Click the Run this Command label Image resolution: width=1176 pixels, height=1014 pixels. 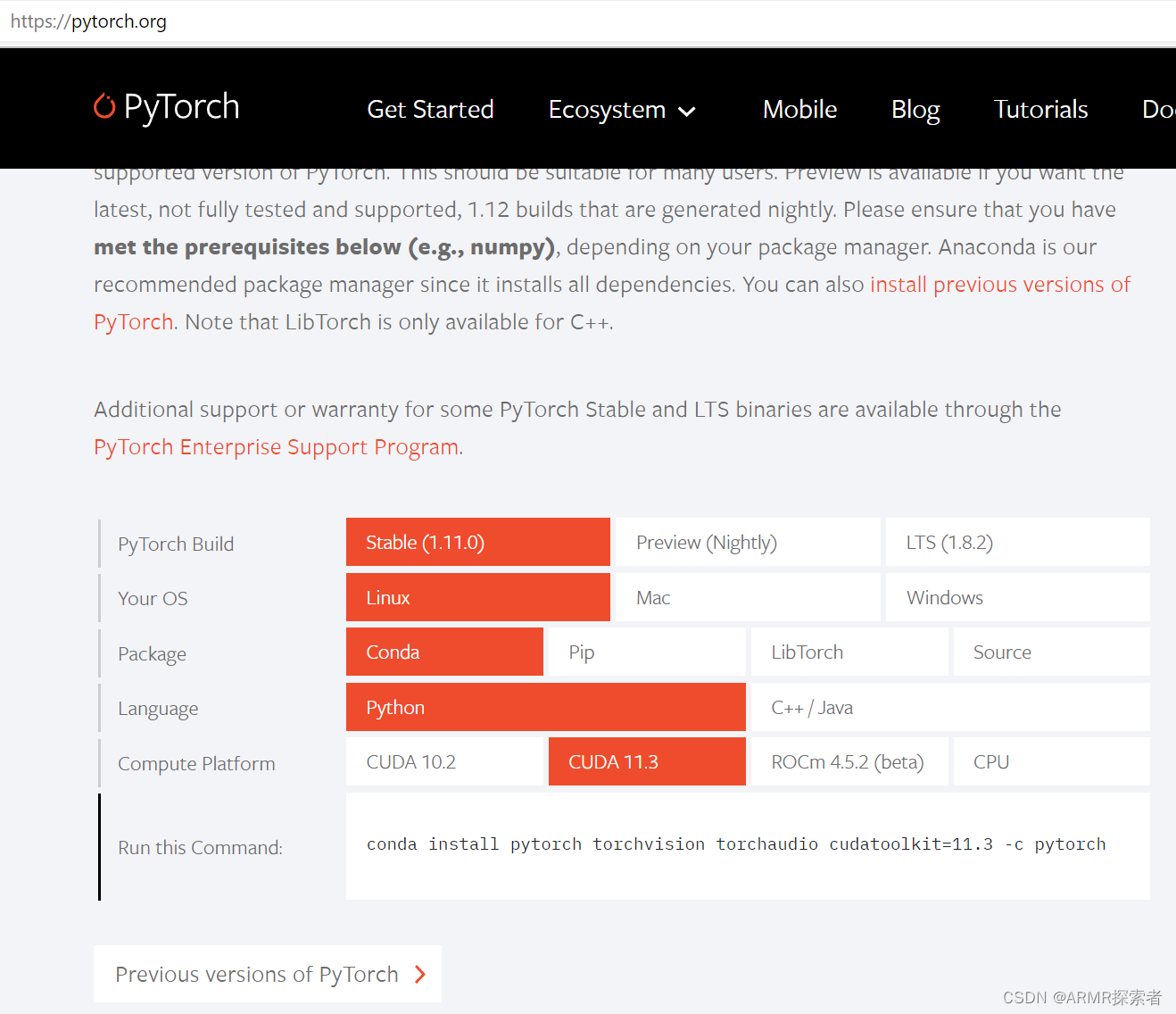pyautogui.click(x=200, y=847)
